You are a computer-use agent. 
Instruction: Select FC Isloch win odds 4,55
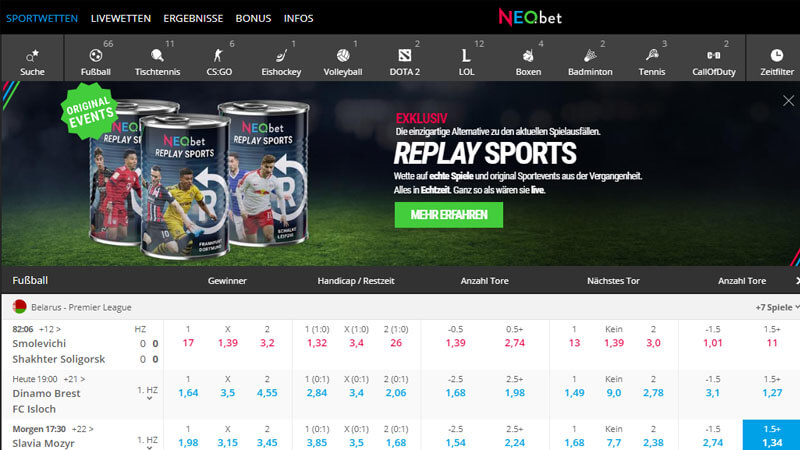click(x=267, y=393)
